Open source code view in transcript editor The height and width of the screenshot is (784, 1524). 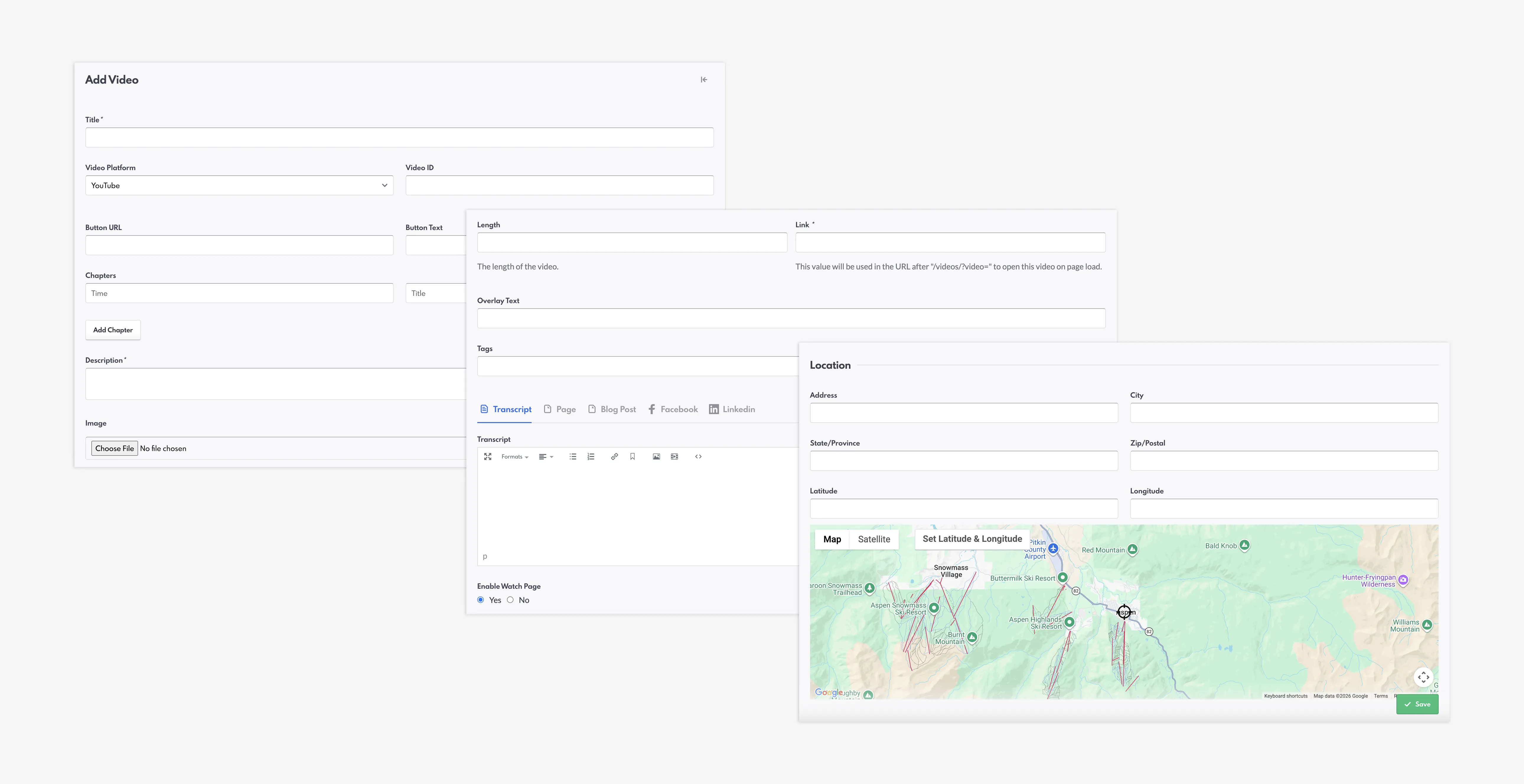pyautogui.click(x=698, y=457)
